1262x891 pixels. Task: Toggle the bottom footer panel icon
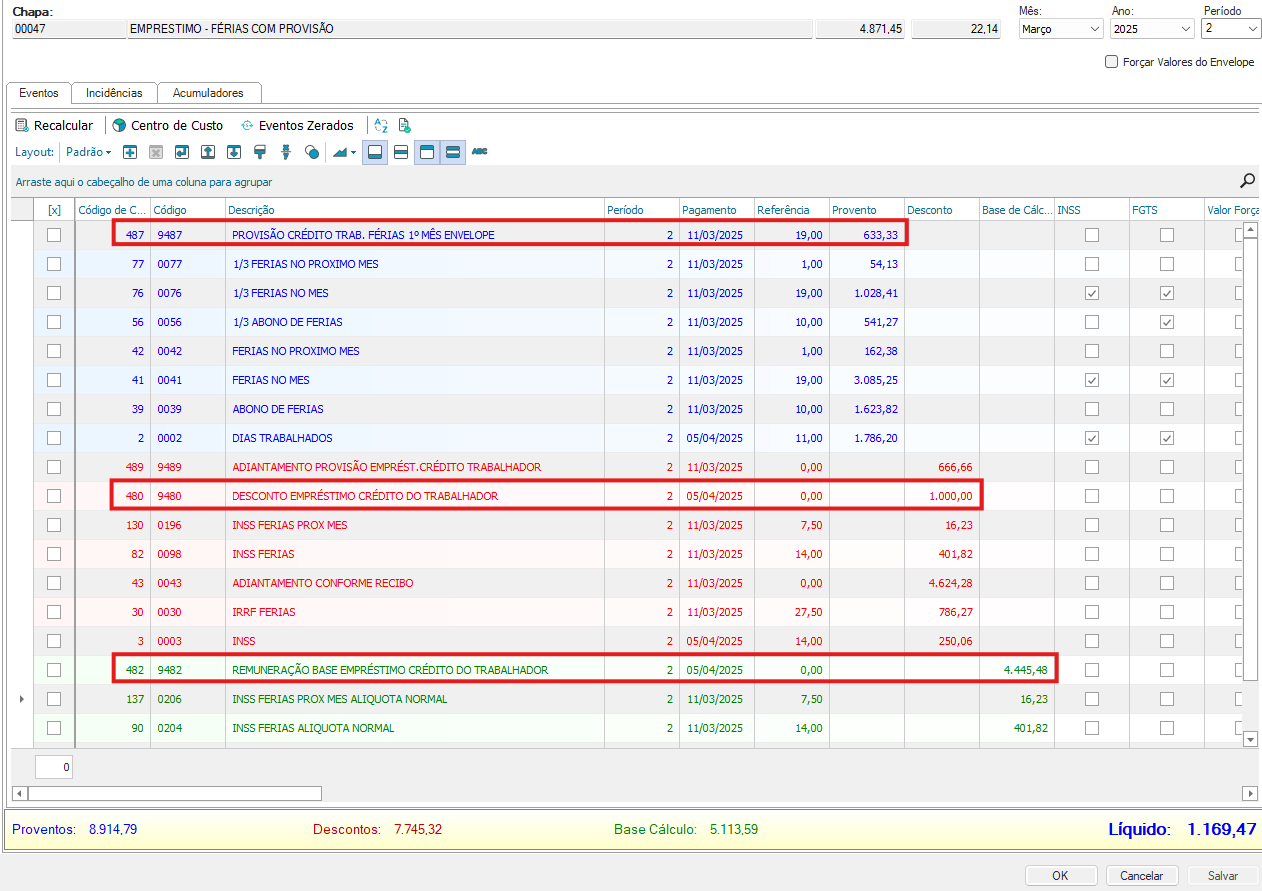[375, 152]
